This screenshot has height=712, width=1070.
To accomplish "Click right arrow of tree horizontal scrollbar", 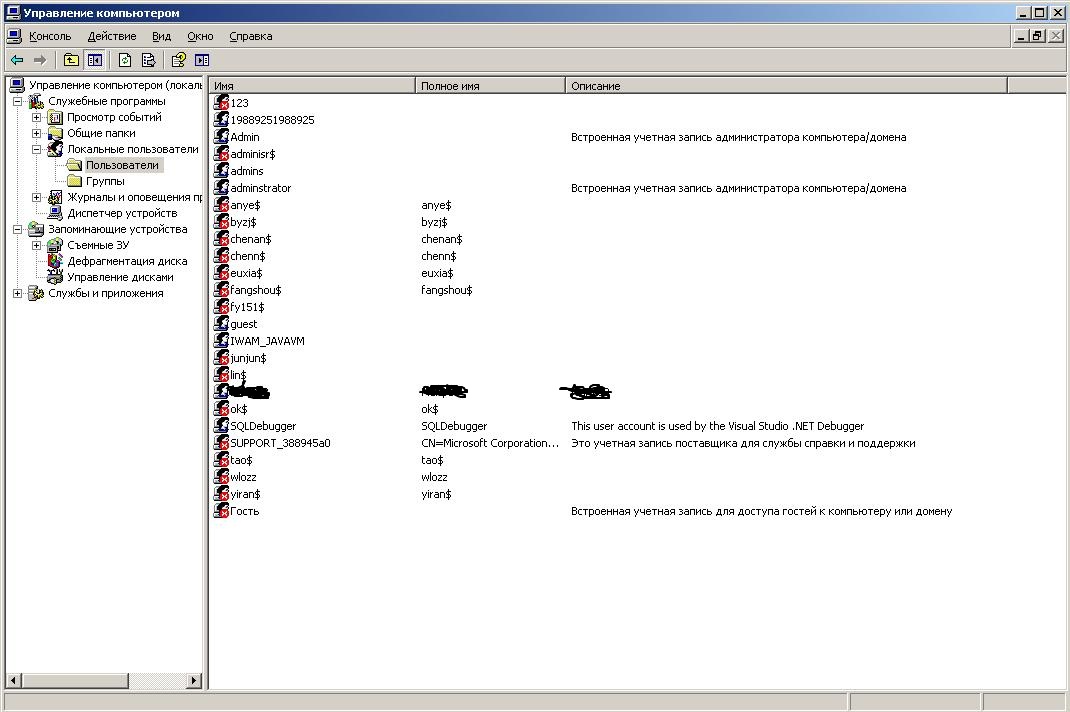I will (x=195, y=681).
